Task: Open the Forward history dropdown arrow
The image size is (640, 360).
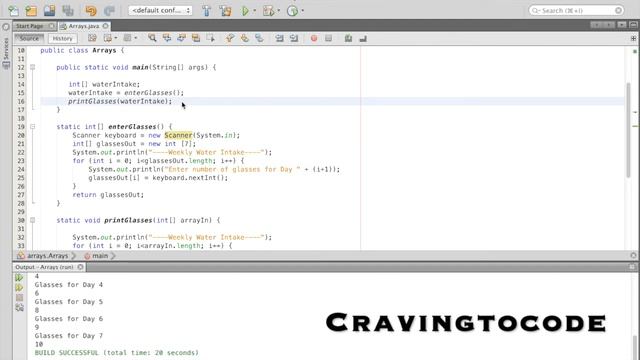Action: coord(136,38)
